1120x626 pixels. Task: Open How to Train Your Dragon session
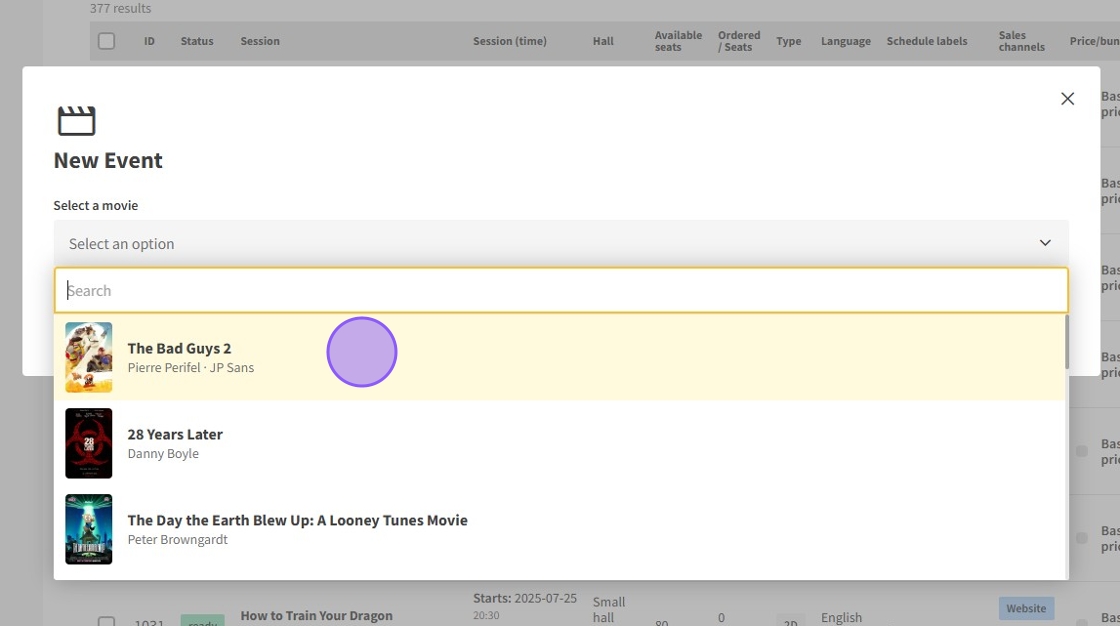316,615
